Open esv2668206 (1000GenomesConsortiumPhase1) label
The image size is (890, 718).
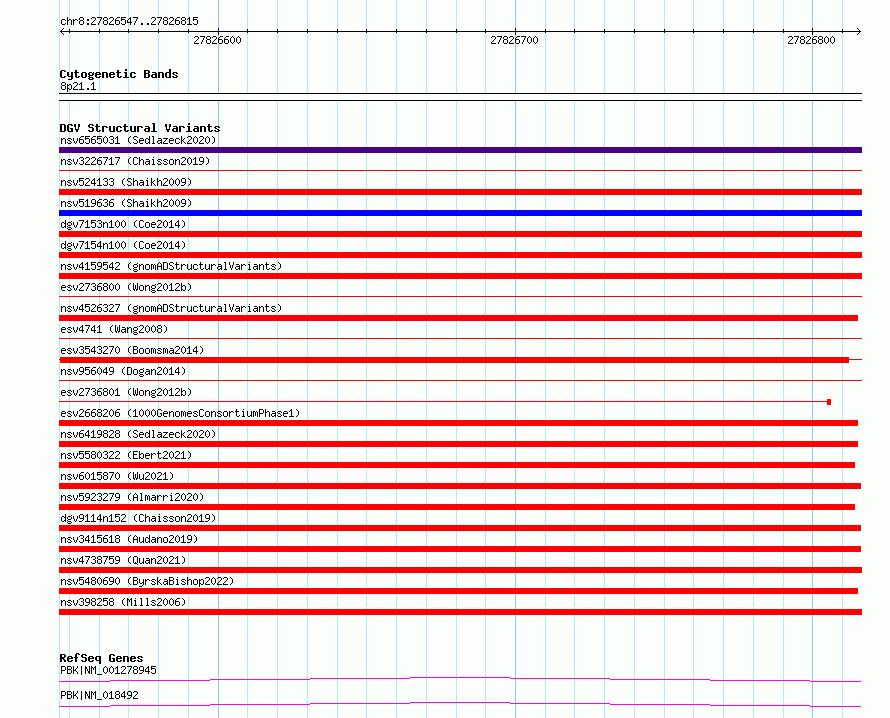pos(180,413)
